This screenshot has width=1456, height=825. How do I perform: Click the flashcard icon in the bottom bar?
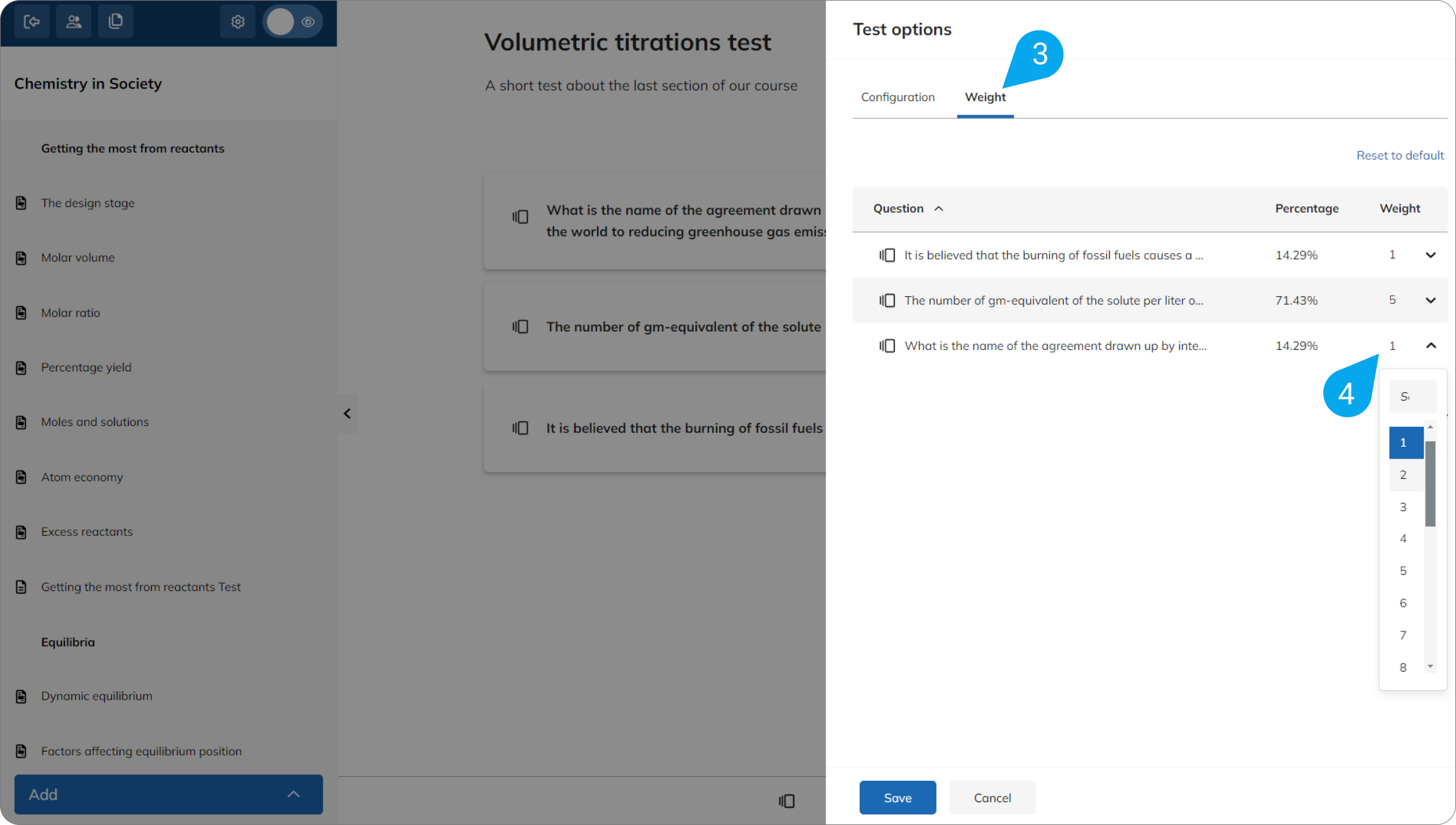pos(786,801)
